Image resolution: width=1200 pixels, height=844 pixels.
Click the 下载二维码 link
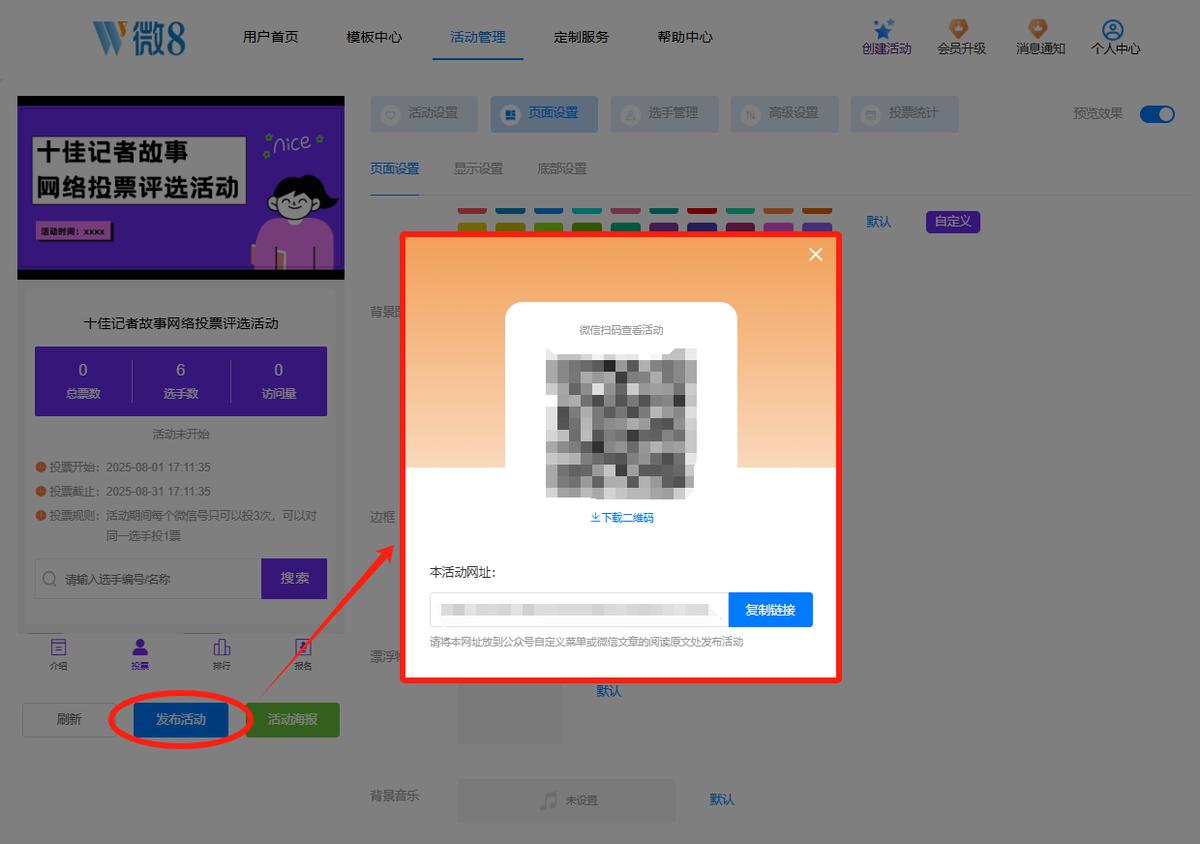[622, 518]
